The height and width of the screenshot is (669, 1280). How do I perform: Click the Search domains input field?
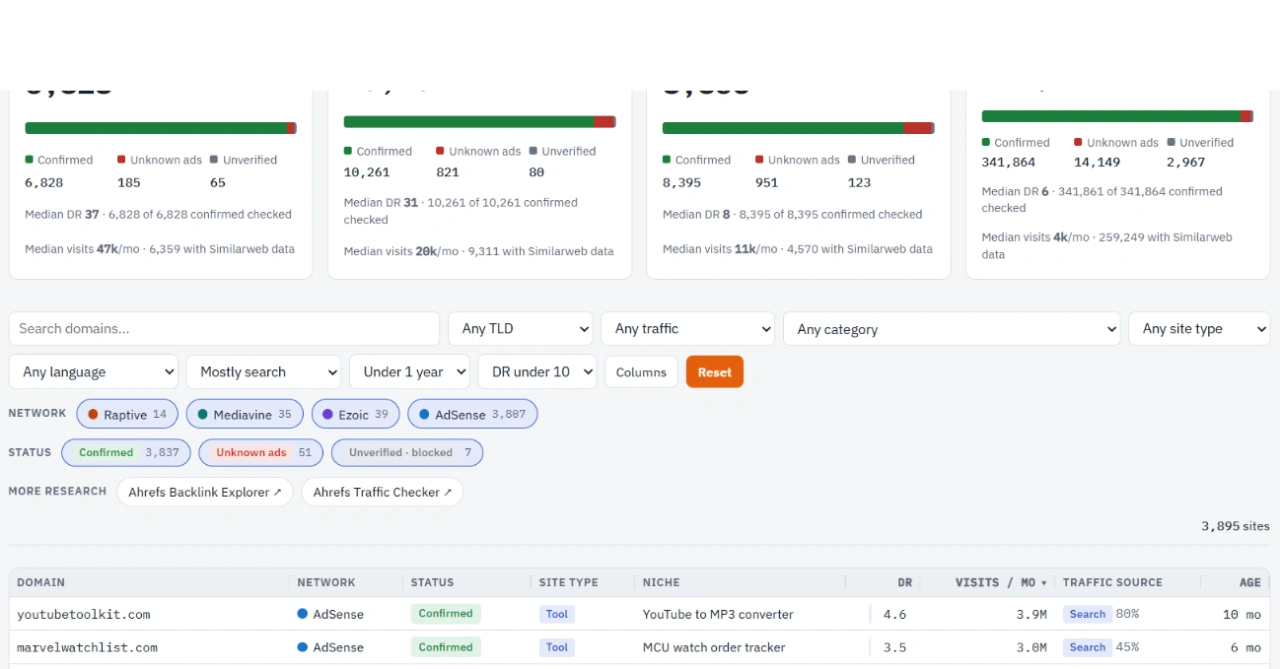tap(224, 329)
